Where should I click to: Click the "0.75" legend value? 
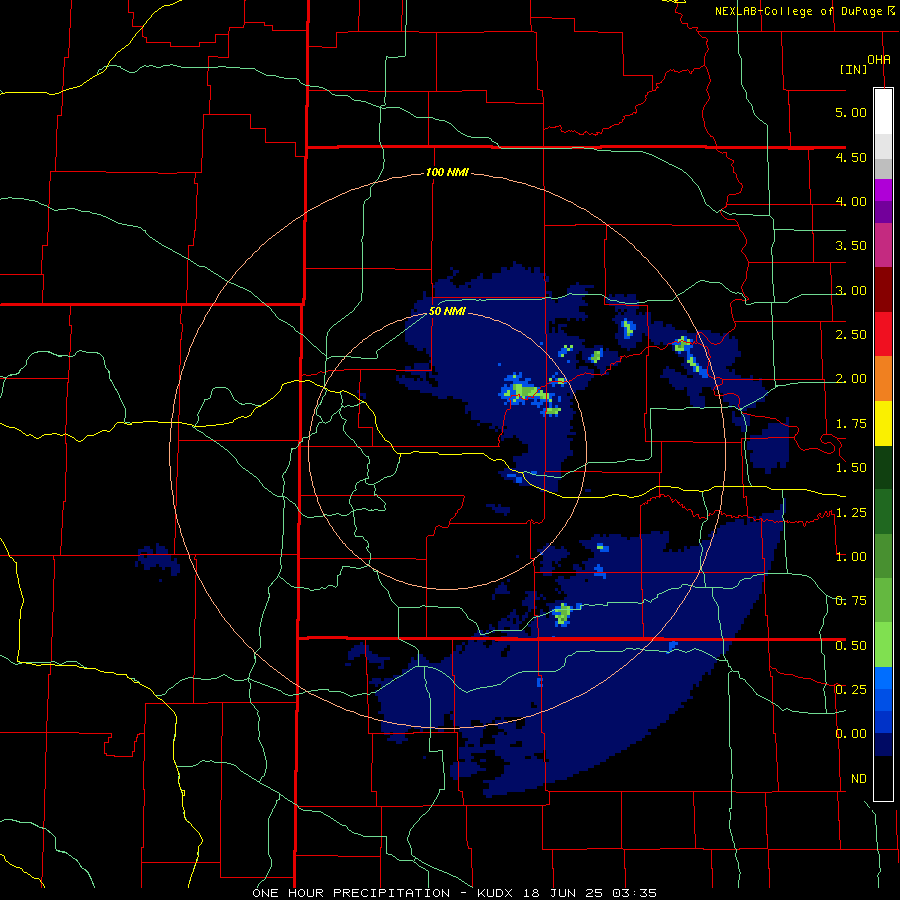tap(851, 601)
